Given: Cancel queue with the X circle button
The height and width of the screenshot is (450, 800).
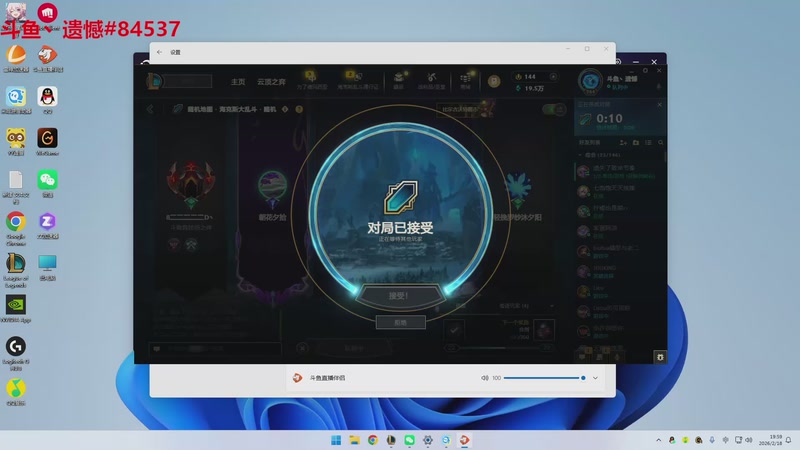Looking at the screenshot, I should point(302,348).
